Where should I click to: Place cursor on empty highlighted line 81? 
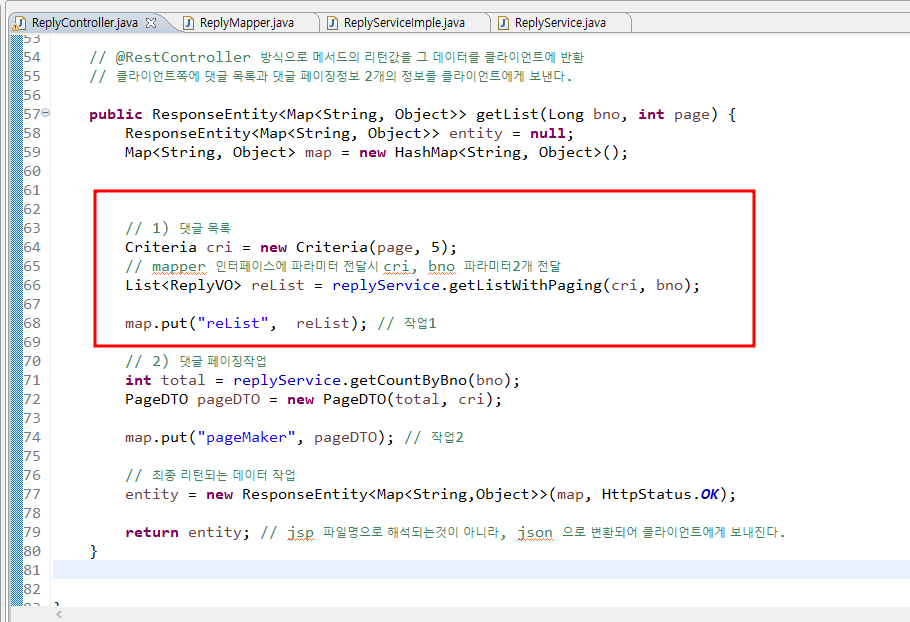(x=481, y=570)
